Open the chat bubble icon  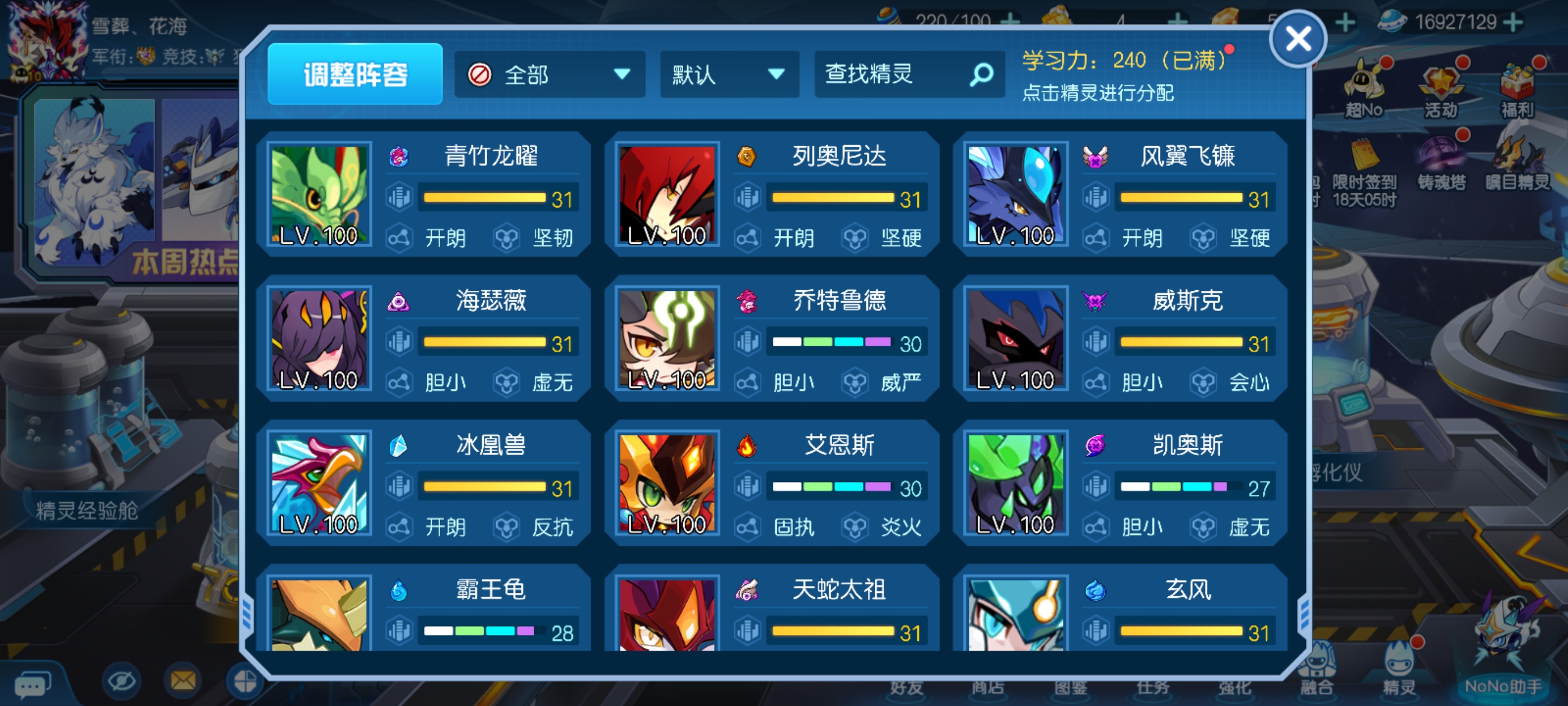tap(32, 686)
